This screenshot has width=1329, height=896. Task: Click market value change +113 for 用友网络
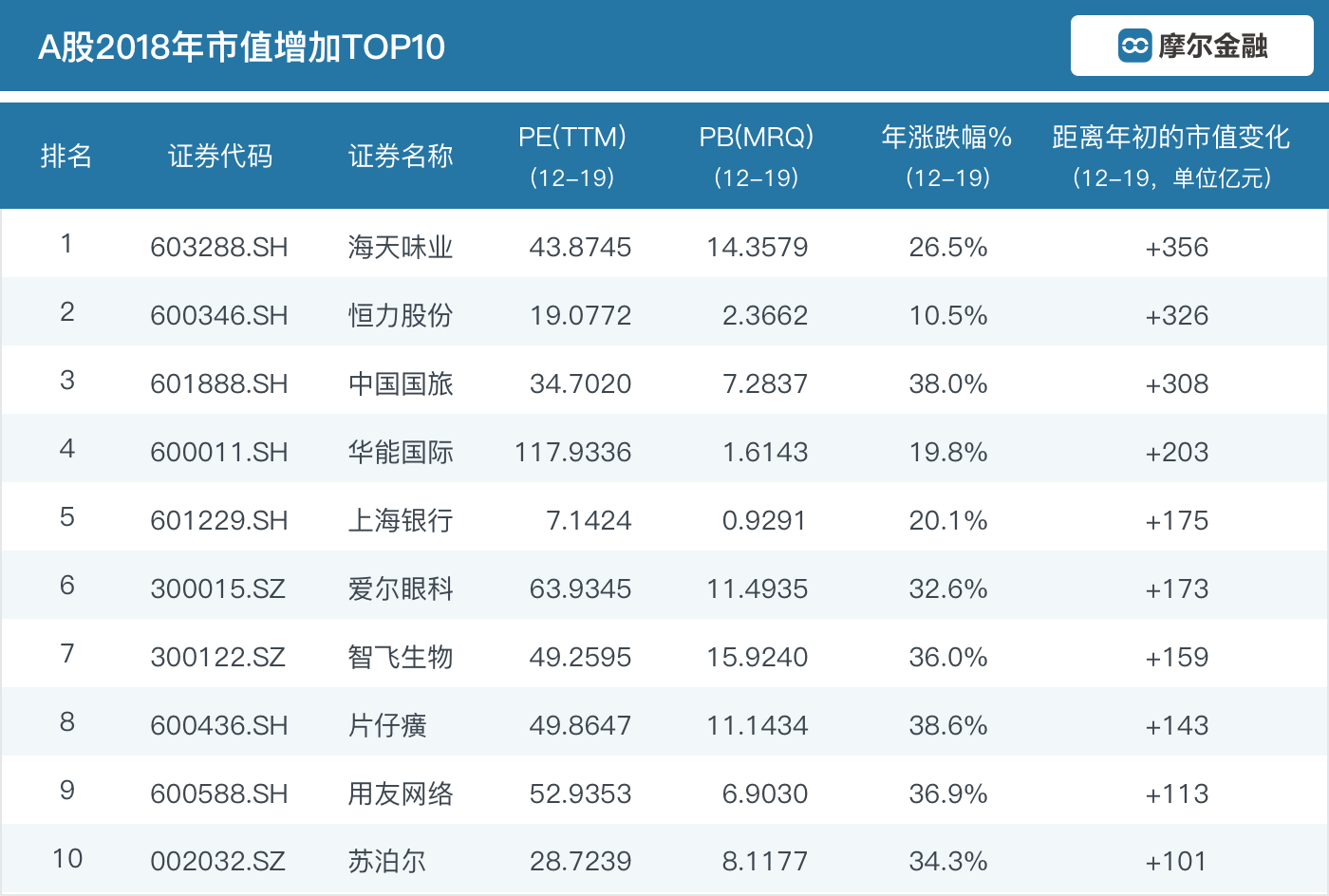(x=1176, y=793)
